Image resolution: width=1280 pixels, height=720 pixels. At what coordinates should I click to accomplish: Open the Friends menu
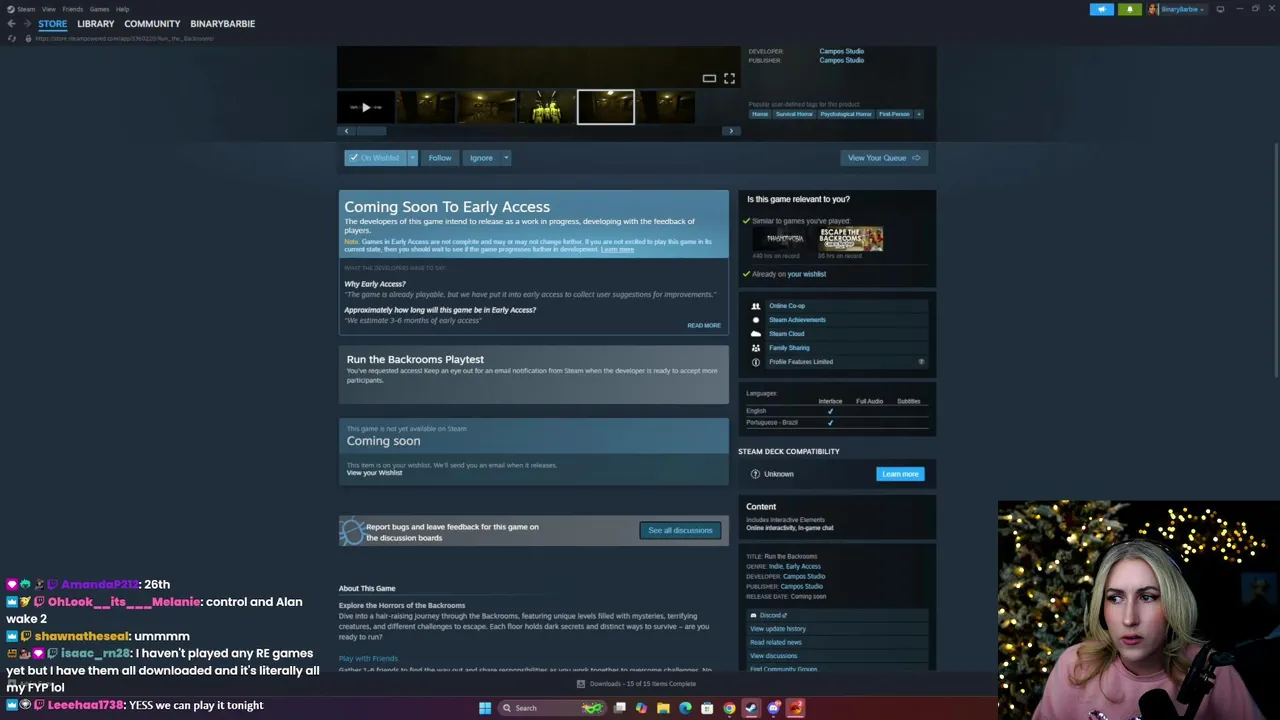(x=72, y=9)
